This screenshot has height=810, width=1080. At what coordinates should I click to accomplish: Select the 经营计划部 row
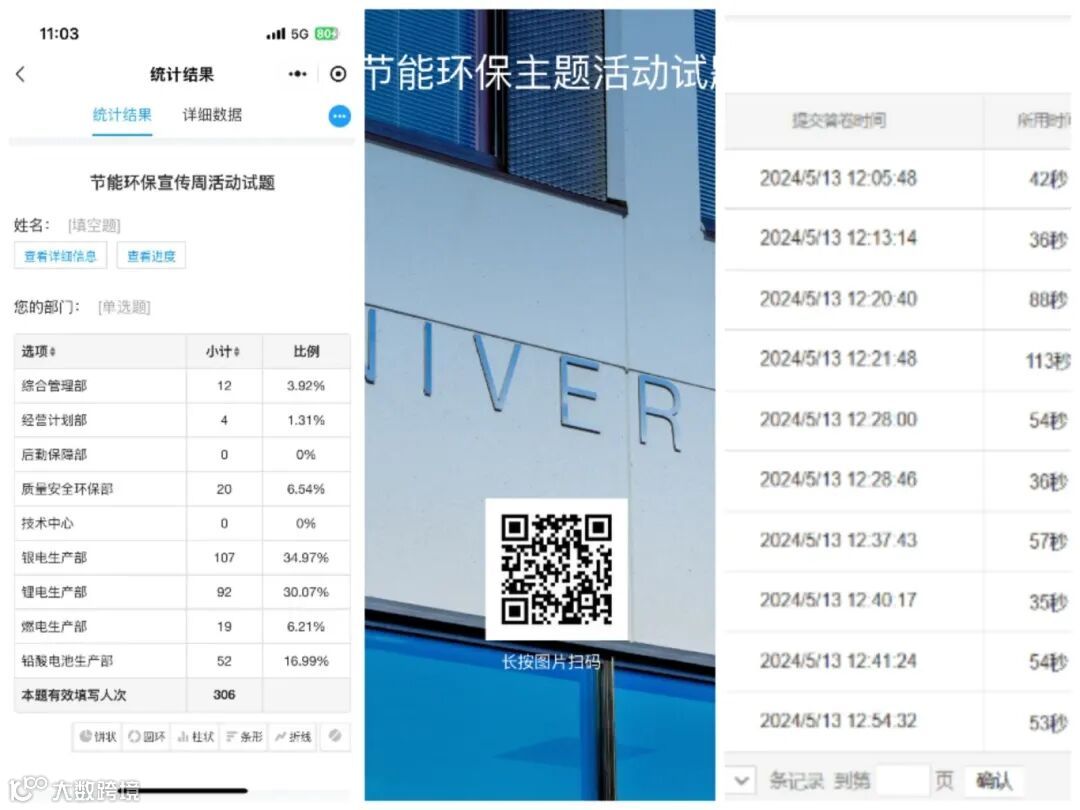click(x=183, y=420)
